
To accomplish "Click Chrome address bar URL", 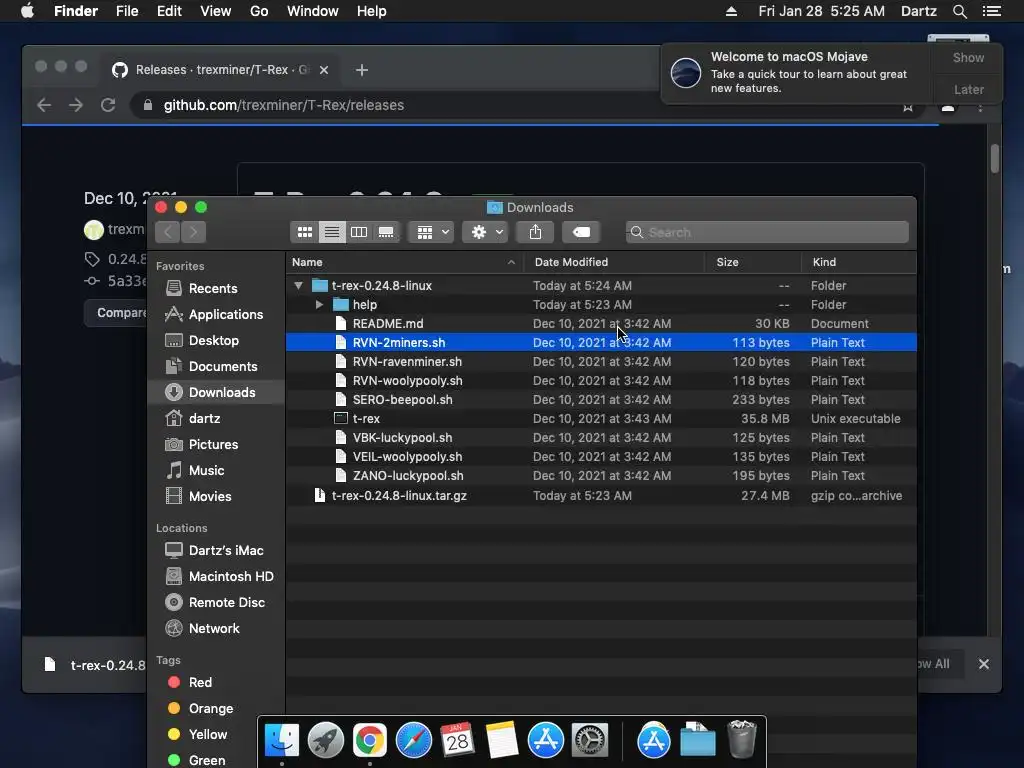I will click(283, 105).
